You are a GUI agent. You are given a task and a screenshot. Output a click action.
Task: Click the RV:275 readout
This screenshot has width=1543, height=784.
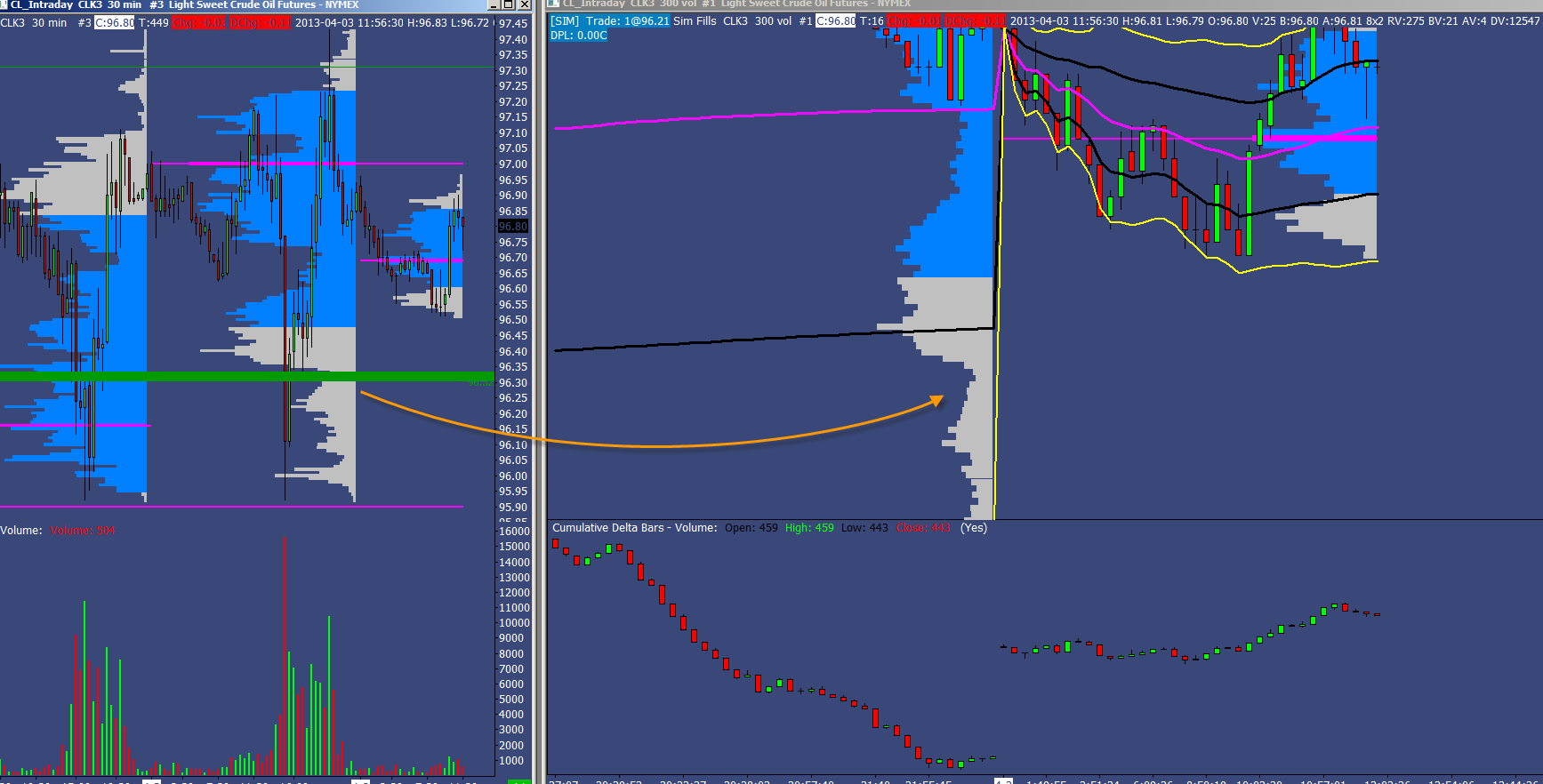click(1404, 21)
